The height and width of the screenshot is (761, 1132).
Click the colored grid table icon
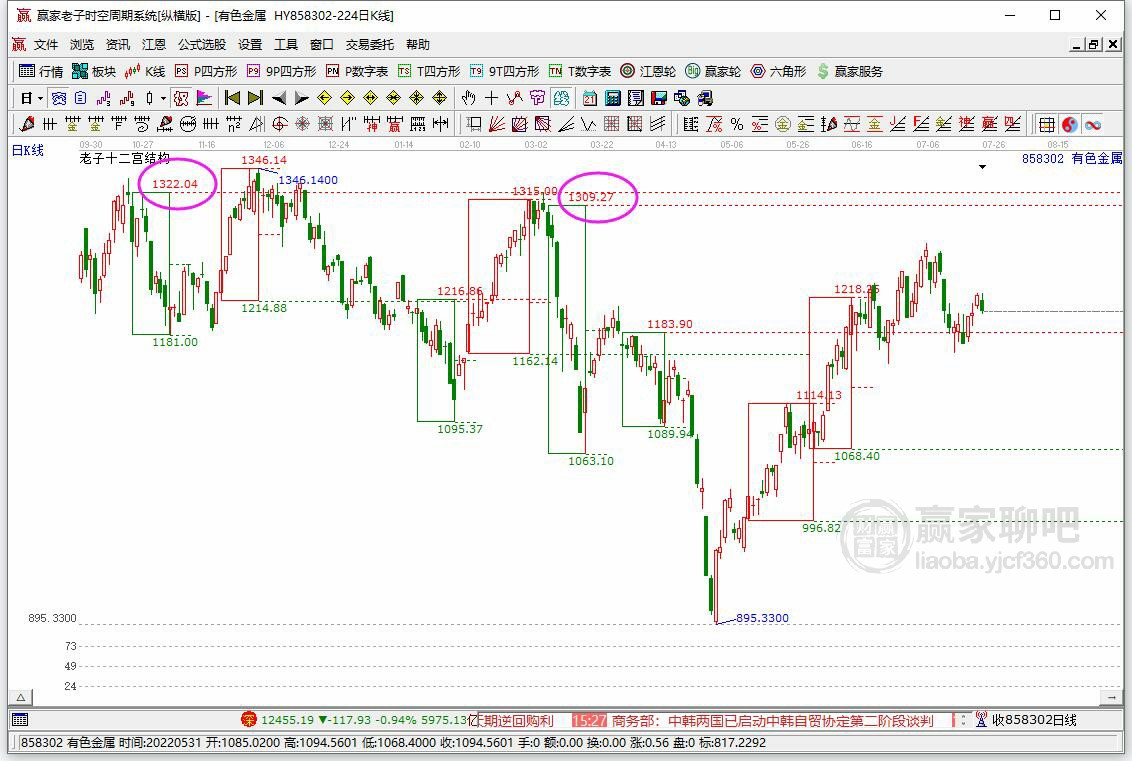point(1047,124)
